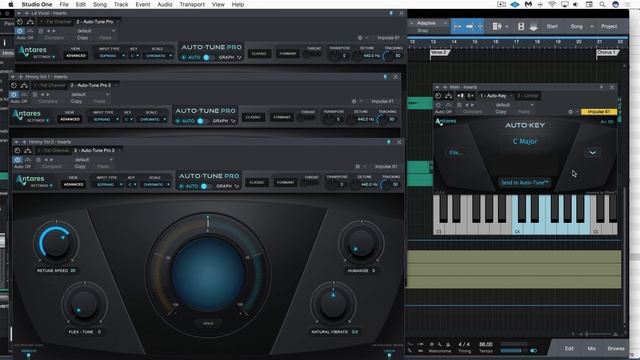Image resolution: width=640 pixels, height=360 pixels.
Task: Click Copy in the Ld Vocal Inserts window
Action: (82, 38)
